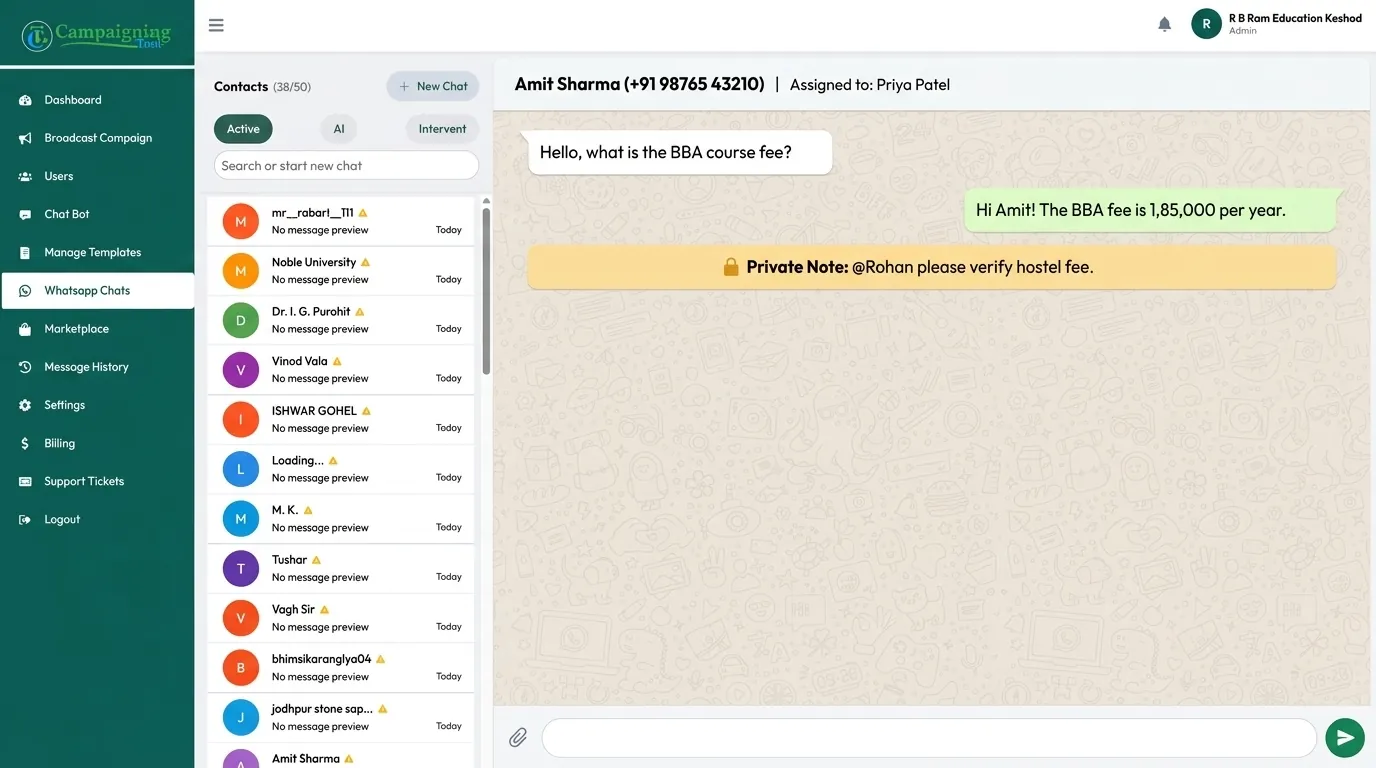
Task: Start a New Chat
Action: [x=433, y=87]
